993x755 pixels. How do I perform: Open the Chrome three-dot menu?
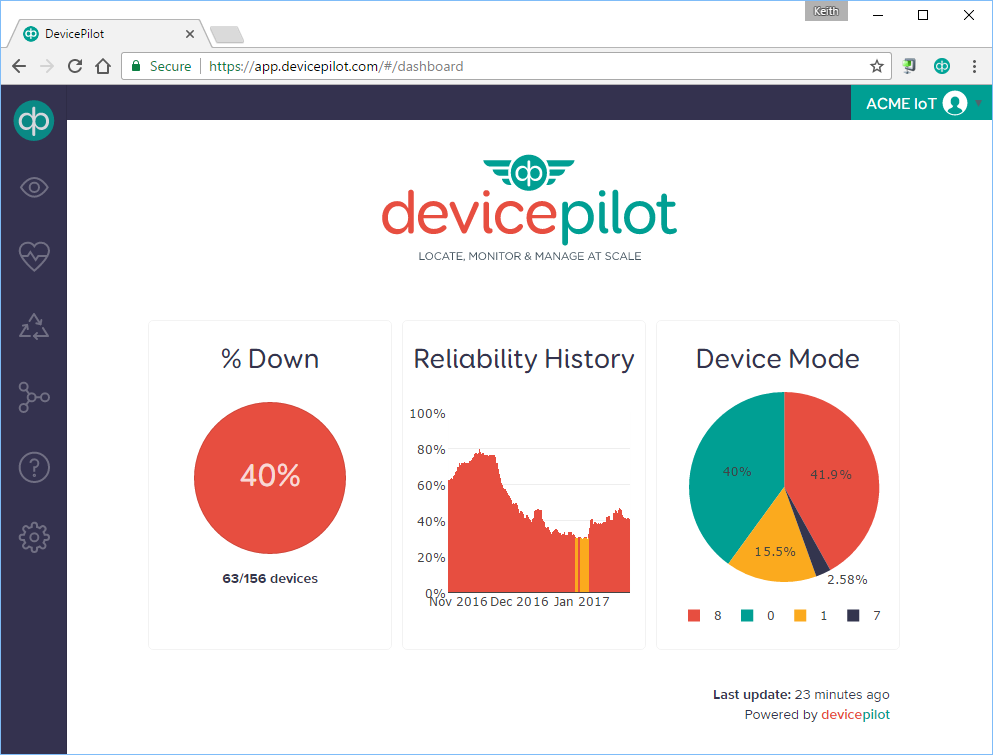[974, 66]
